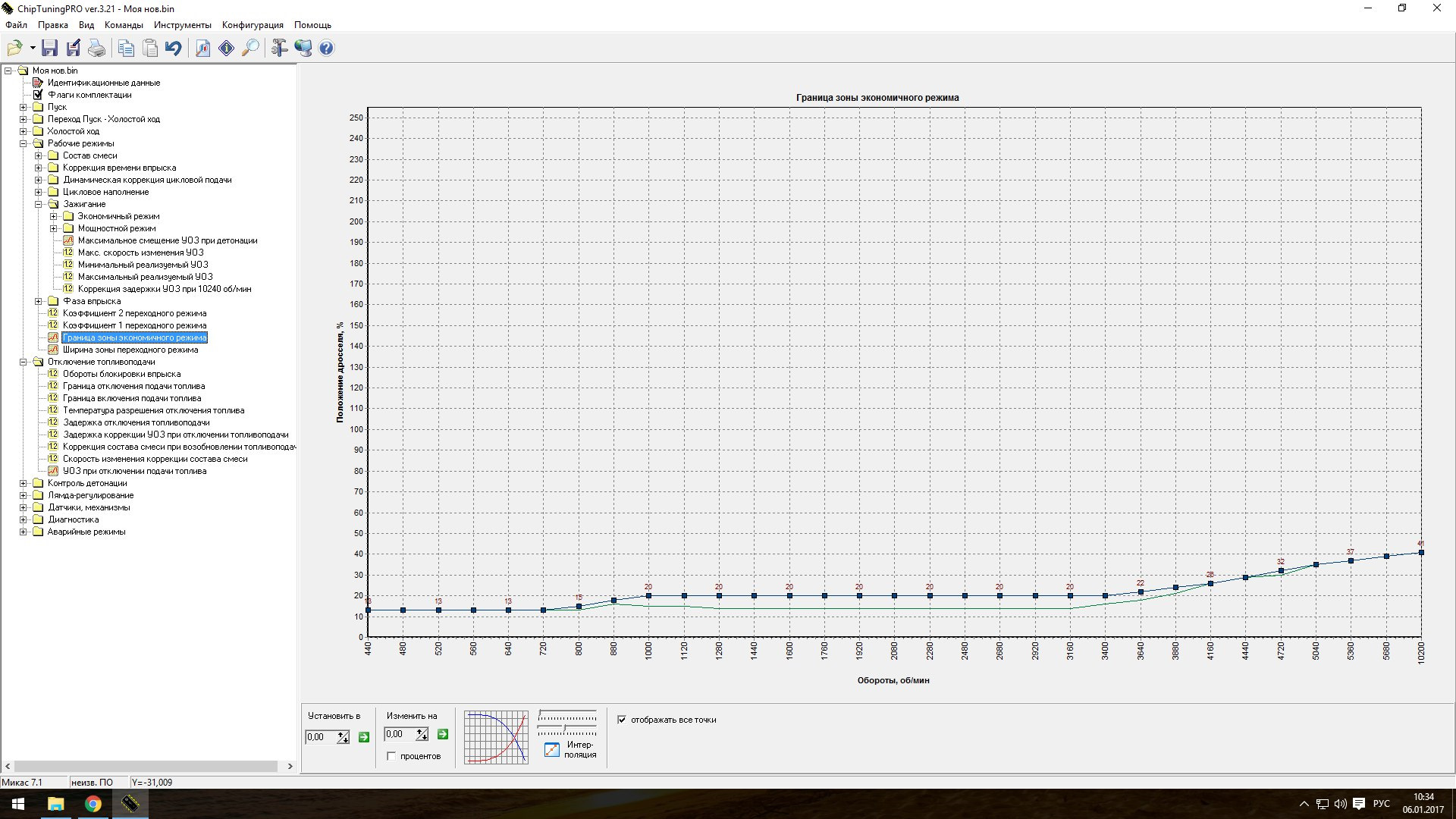Open the hammer and wrench settings icon
The image size is (1456, 819).
[x=279, y=49]
